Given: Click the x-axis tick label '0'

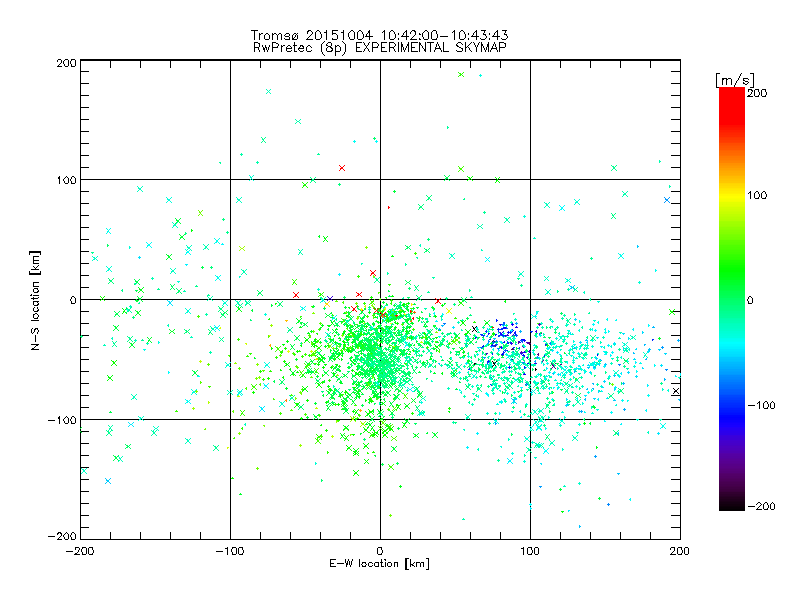Looking at the screenshot, I should [x=380, y=551].
